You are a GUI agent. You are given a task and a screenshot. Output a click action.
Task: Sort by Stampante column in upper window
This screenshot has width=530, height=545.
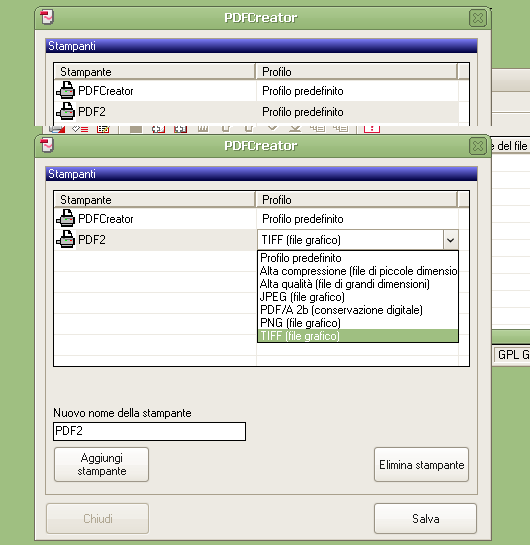click(x=155, y=72)
